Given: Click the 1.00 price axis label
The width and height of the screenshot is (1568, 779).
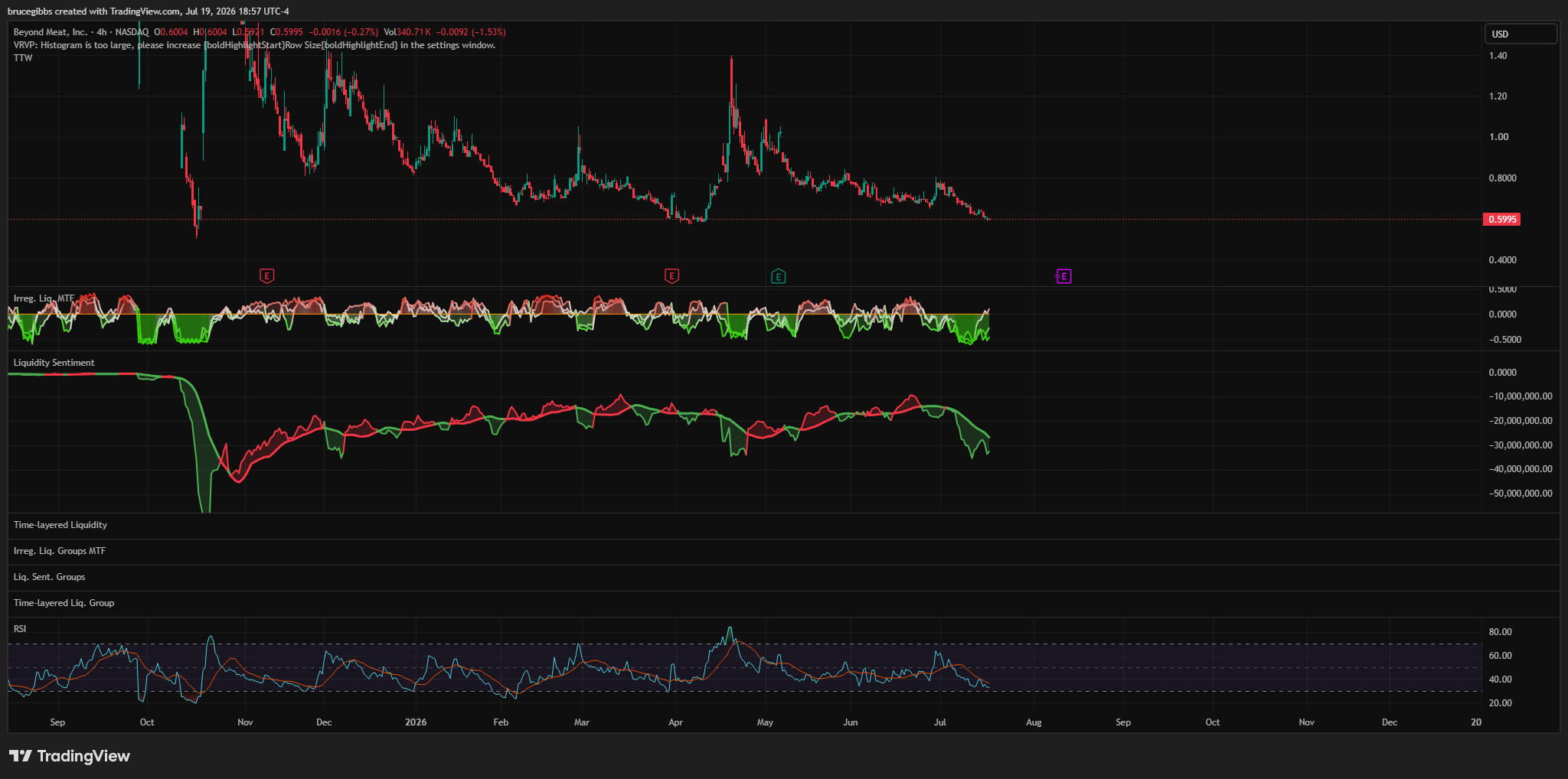Looking at the screenshot, I should coord(1498,137).
